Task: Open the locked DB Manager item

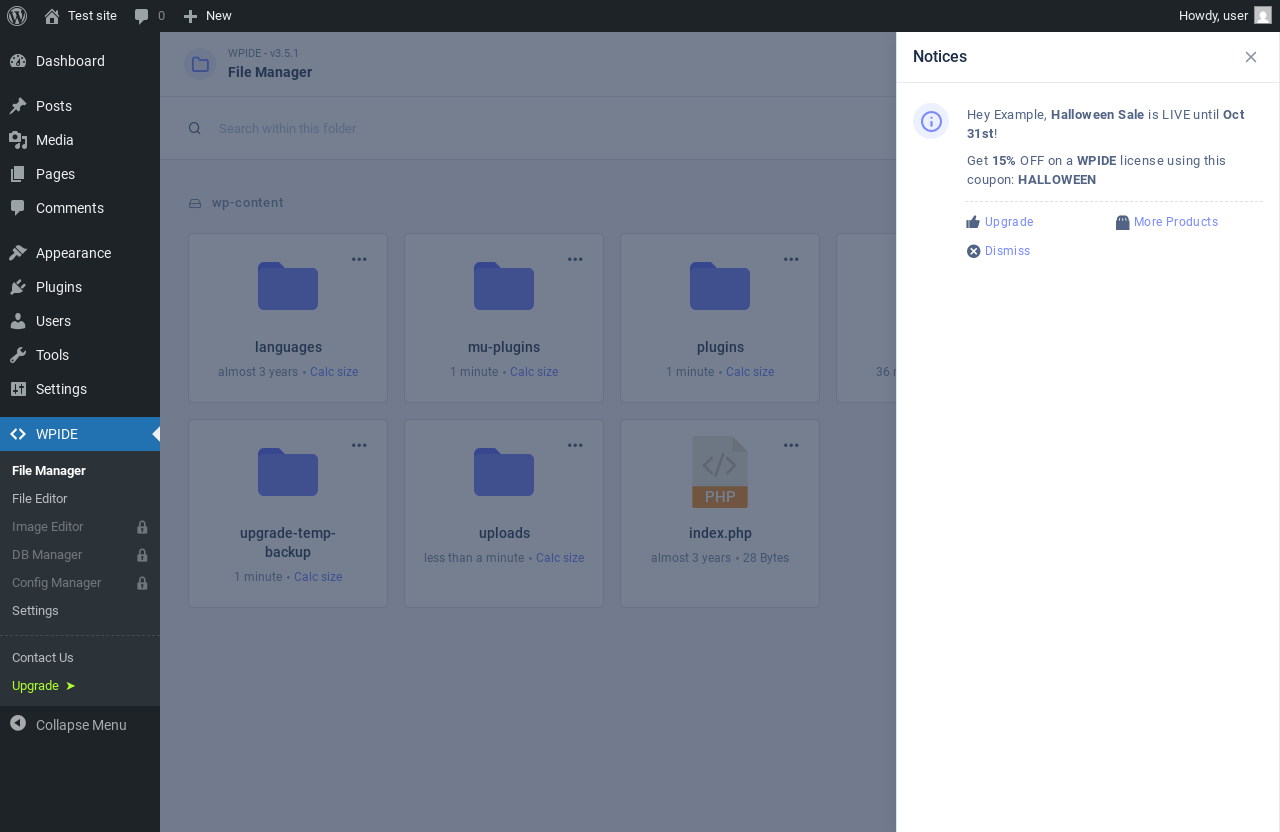Action: coord(80,555)
